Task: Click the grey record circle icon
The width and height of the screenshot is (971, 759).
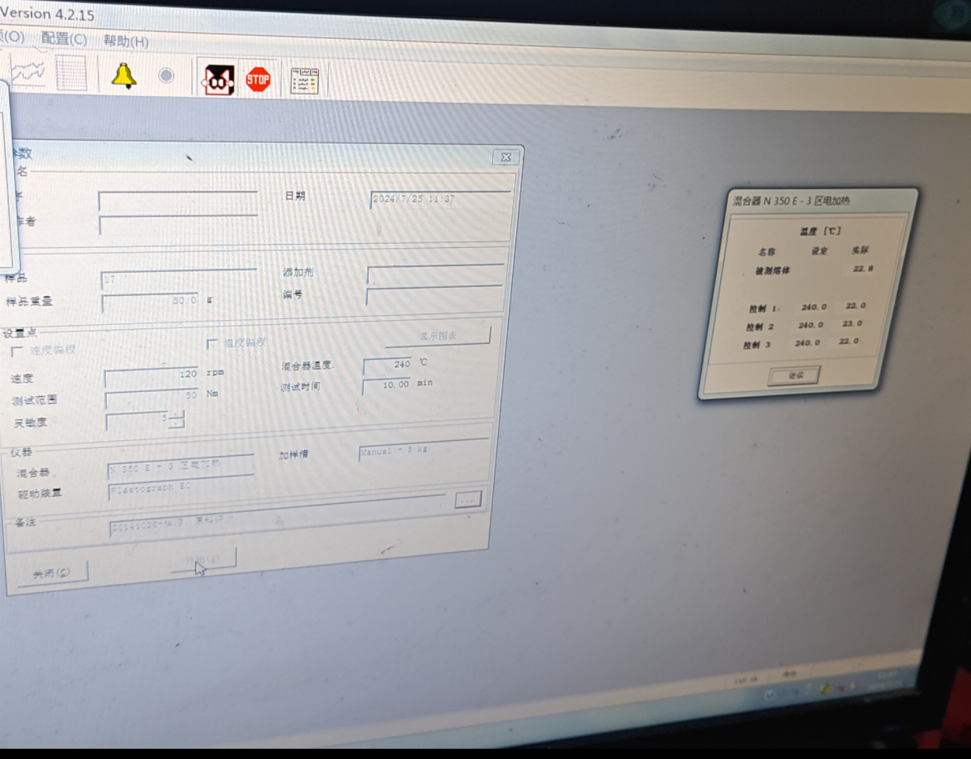Action: click(x=166, y=76)
